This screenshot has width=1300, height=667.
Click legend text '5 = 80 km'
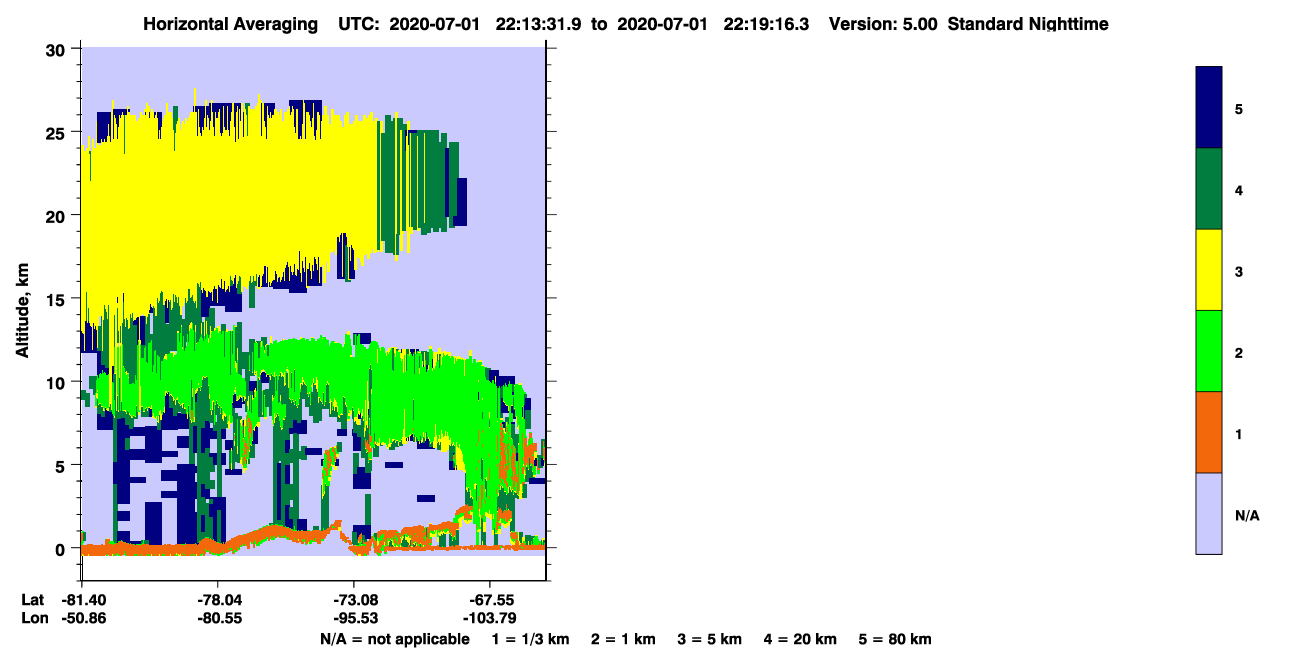click(x=895, y=640)
